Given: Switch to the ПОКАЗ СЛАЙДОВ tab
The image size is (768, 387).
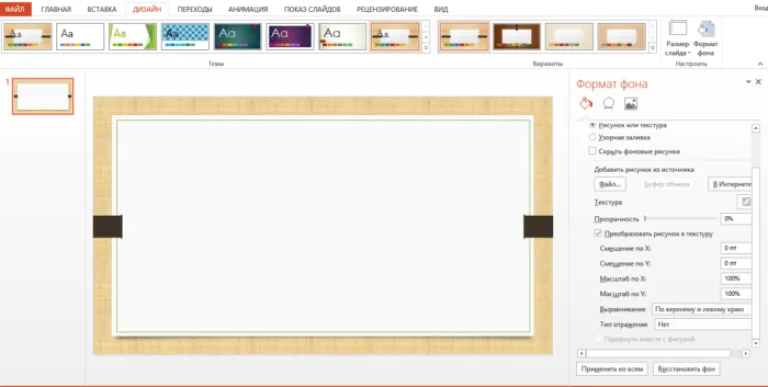Looking at the screenshot, I should [312, 9].
